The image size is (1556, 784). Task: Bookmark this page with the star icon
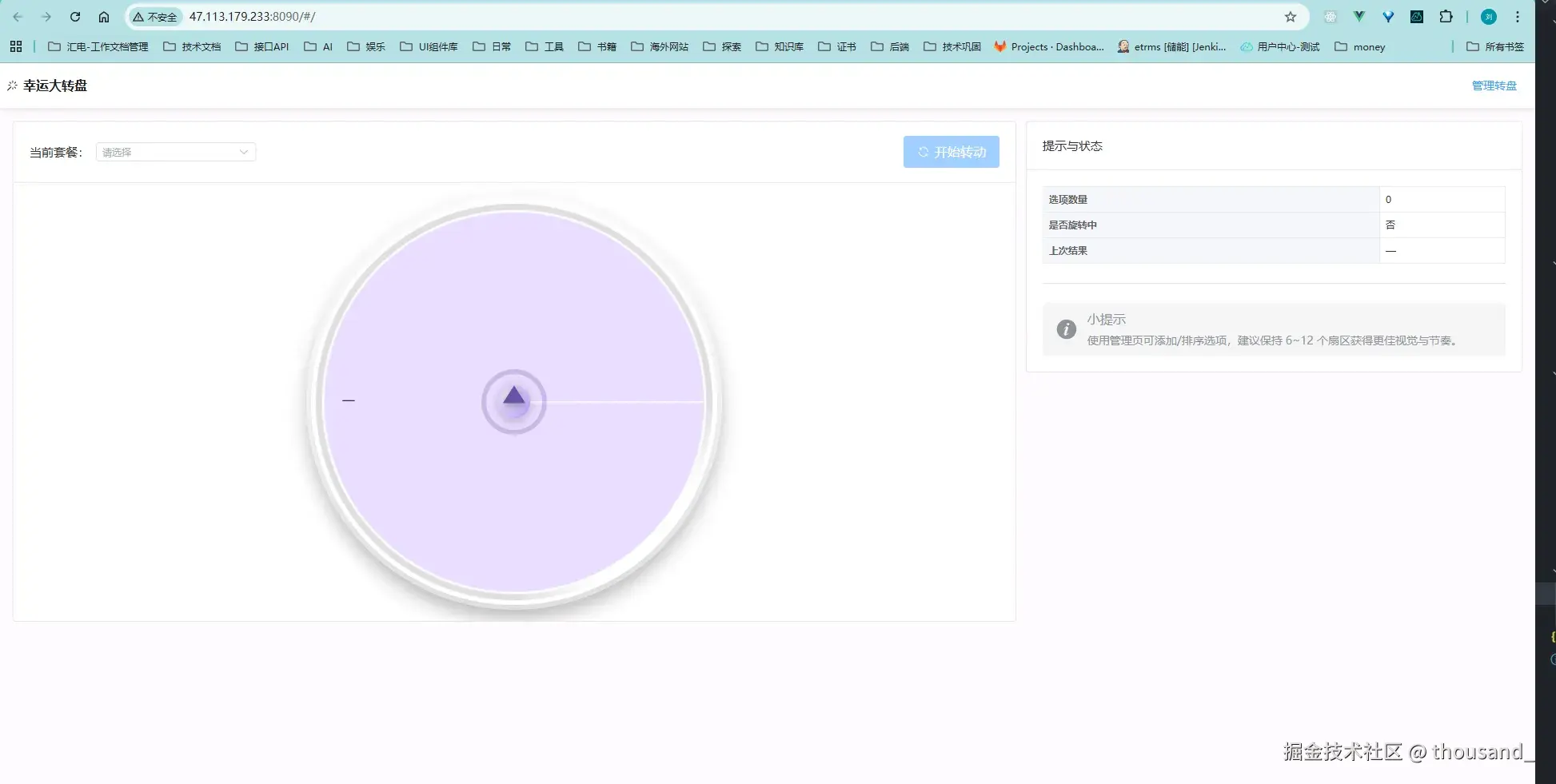point(1291,17)
